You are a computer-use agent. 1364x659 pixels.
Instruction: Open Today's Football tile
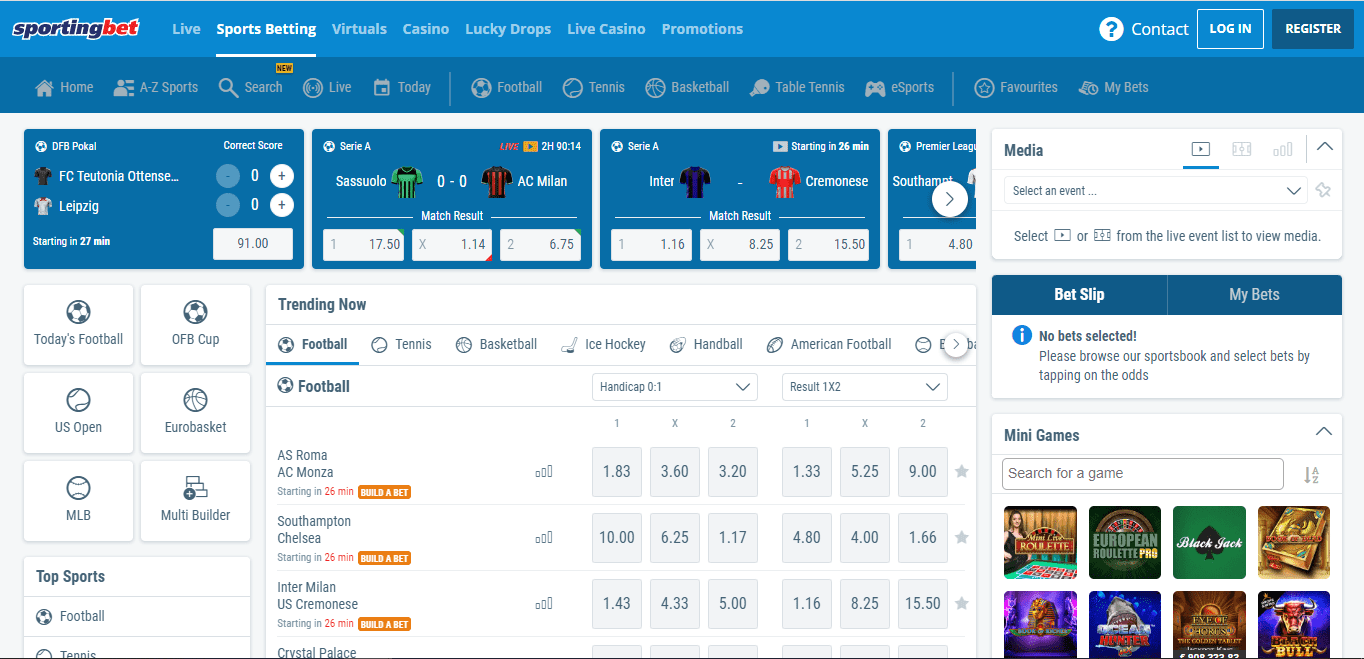point(78,324)
